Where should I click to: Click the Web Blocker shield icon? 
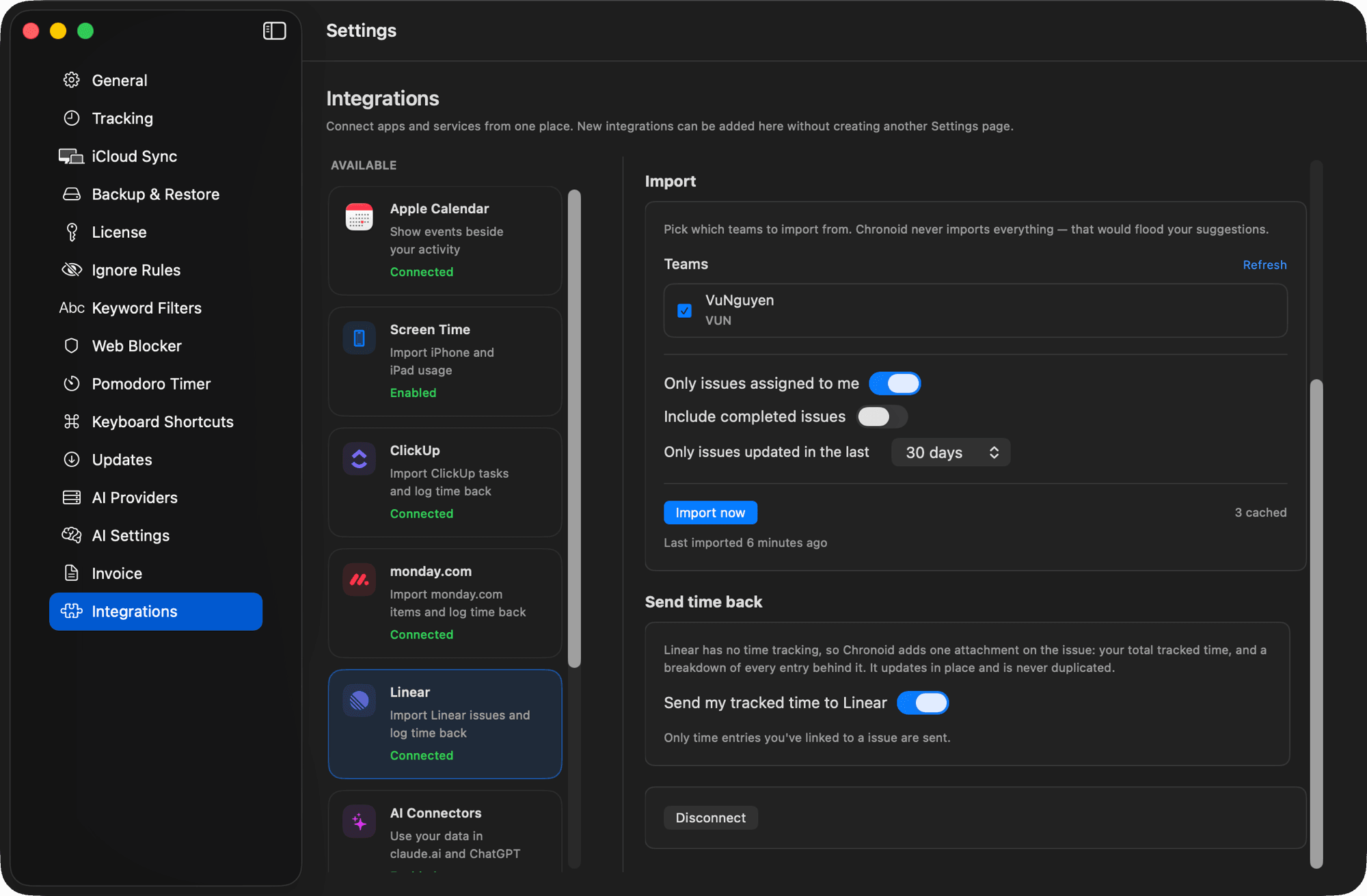(72, 346)
